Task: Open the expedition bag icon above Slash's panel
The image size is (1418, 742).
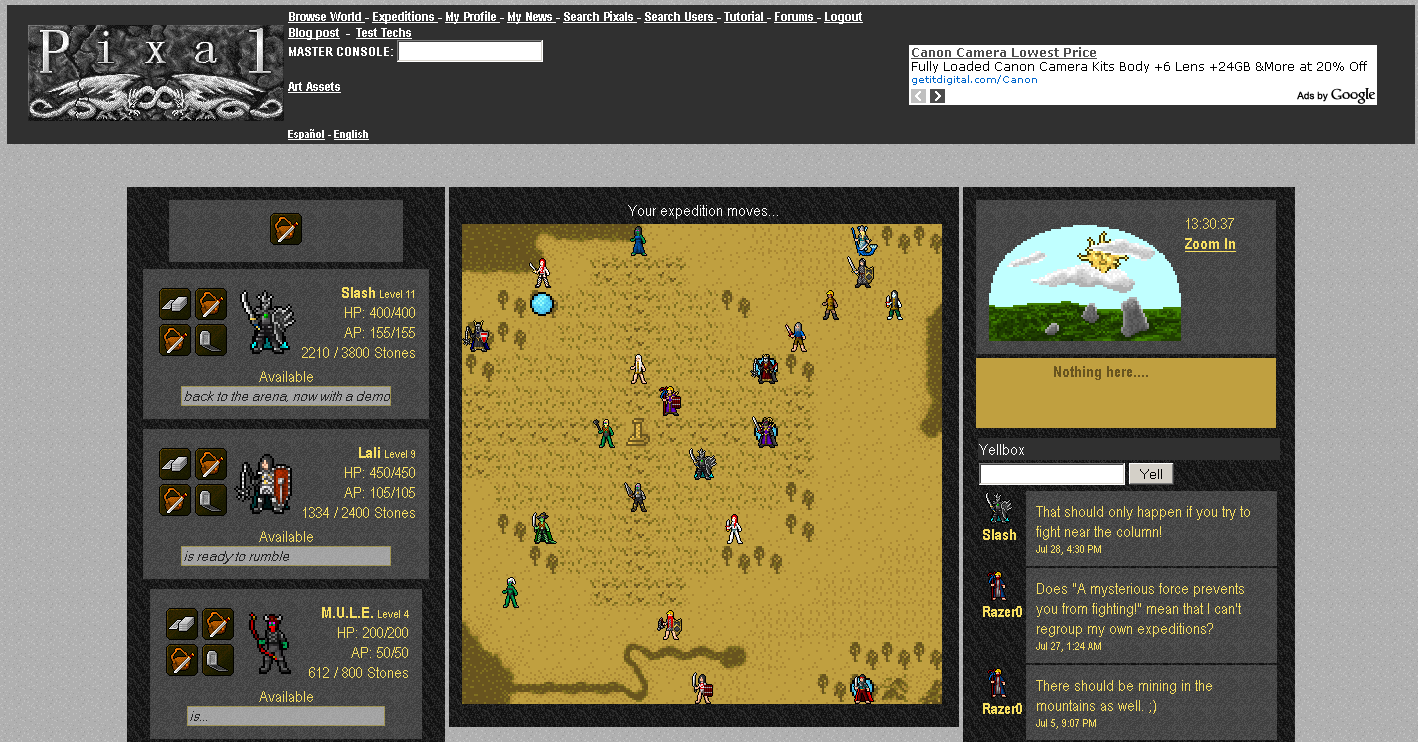Action: coord(284,230)
